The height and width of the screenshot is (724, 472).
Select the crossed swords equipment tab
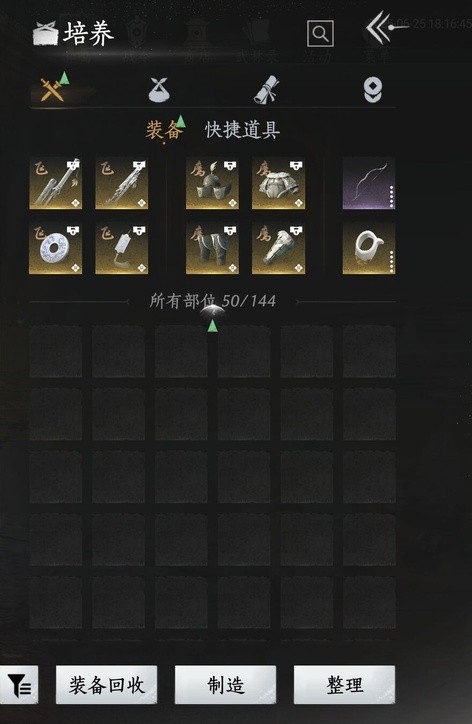(53, 89)
